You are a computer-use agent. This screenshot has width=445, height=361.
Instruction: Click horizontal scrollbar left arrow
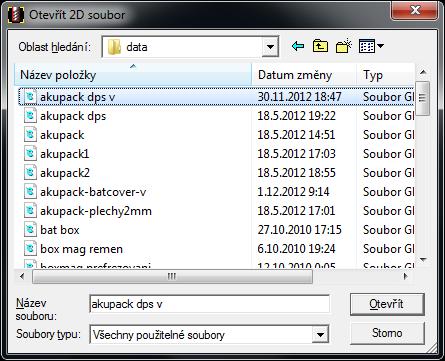coord(22,276)
